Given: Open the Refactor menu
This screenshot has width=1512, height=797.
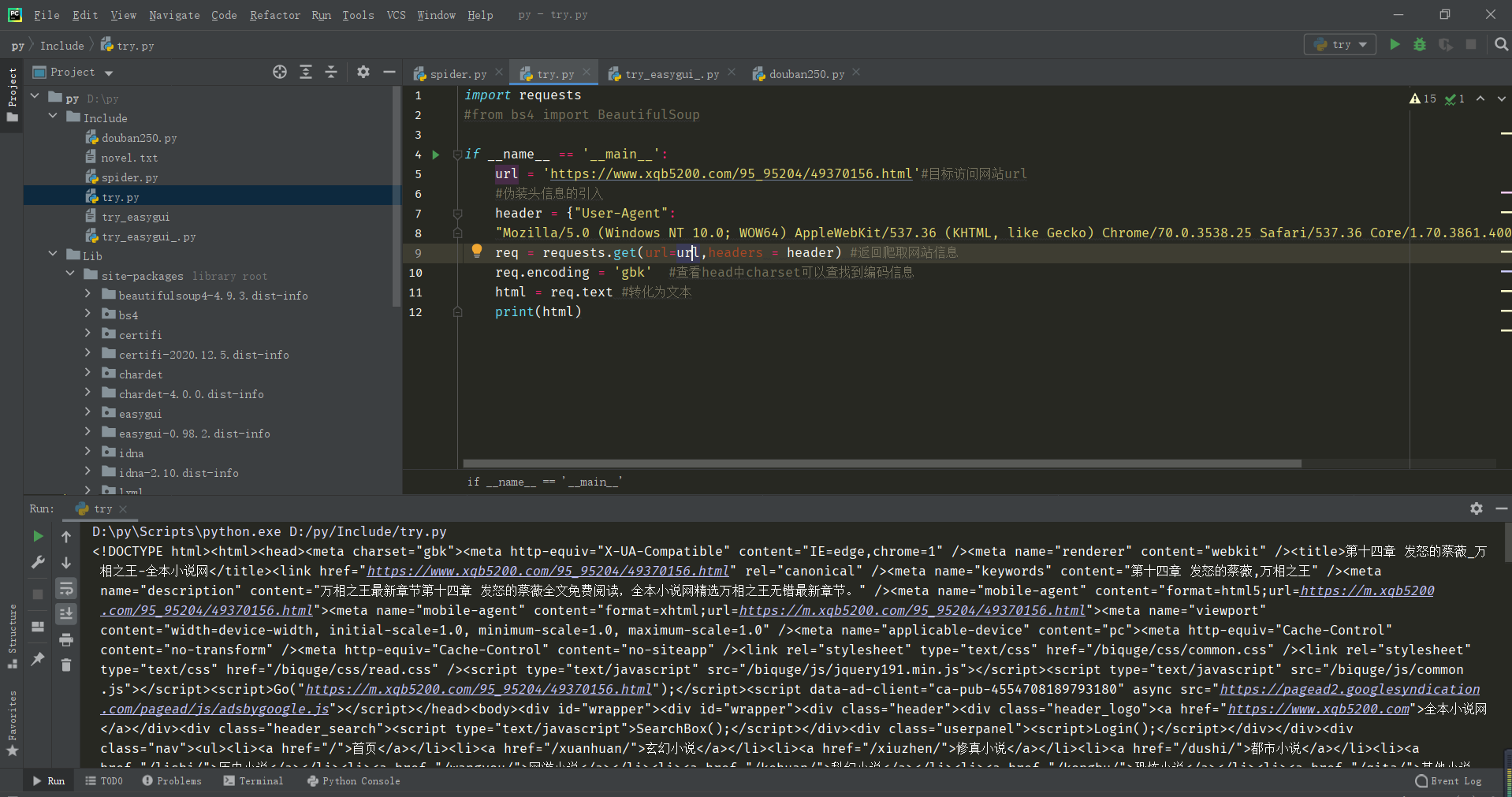Looking at the screenshot, I should pos(274,15).
